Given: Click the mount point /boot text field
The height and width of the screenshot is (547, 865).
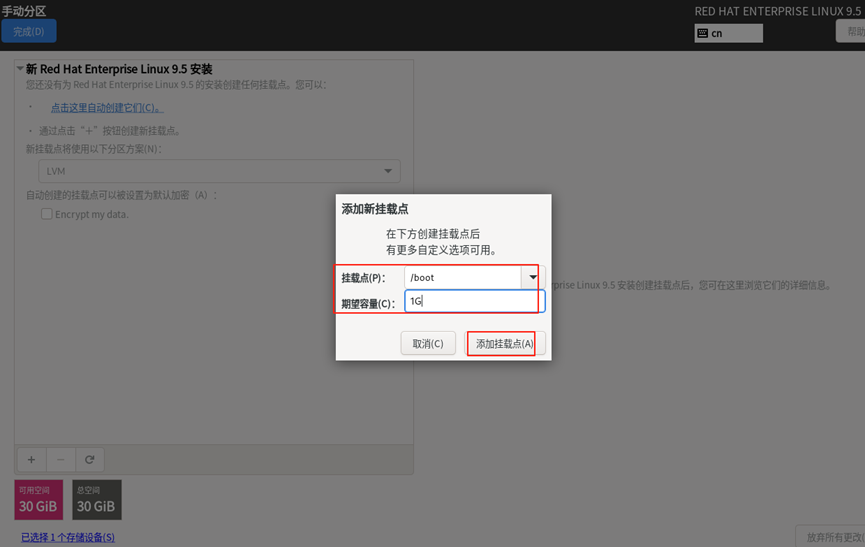Looking at the screenshot, I should pos(463,277).
